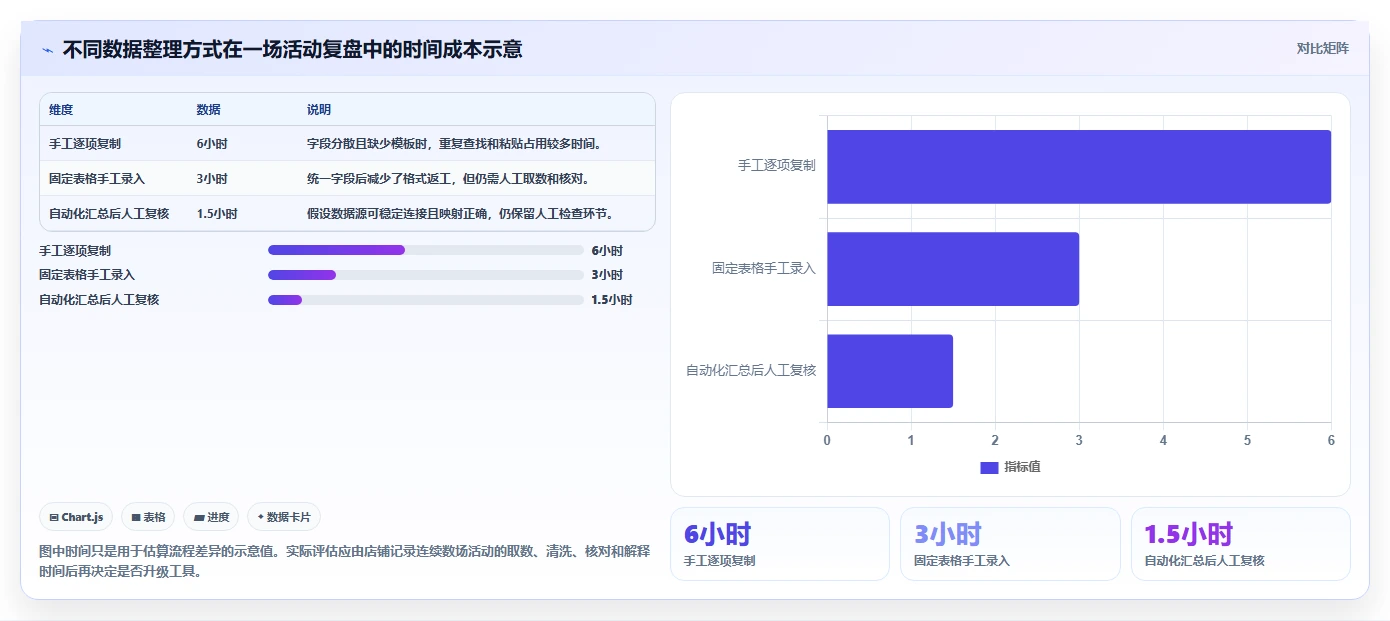The height and width of the screenshot is (621, 1390).
Task: Click the 说明 column header
Action: [x=319, y=110]
